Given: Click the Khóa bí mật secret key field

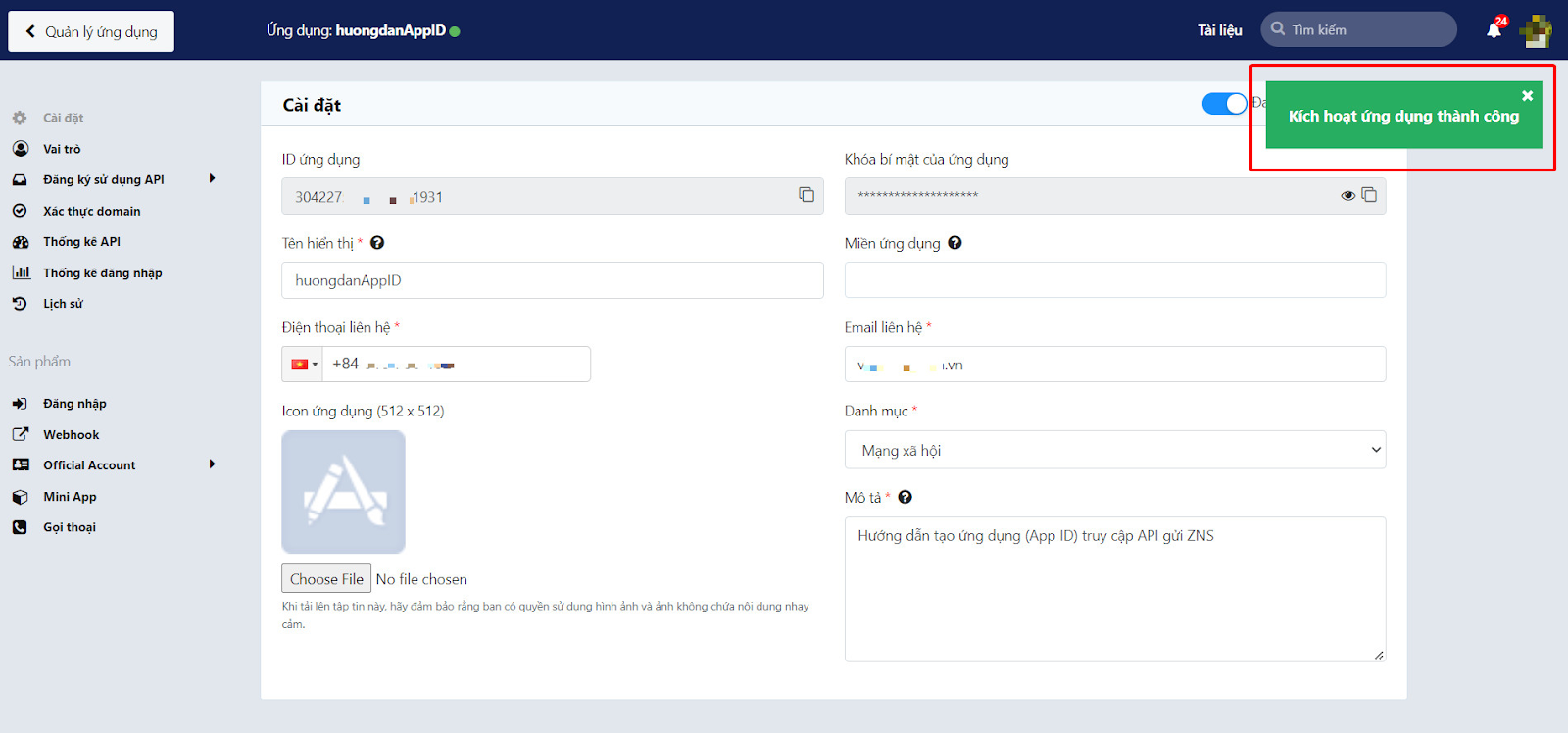Looking at the screenshot, I should [x=1115, y=196].
